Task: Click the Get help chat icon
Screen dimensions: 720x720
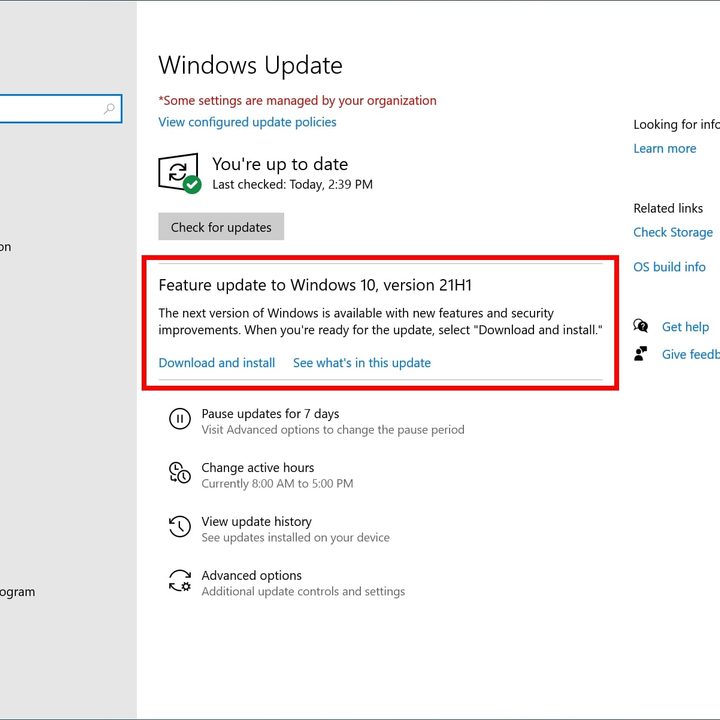Action: click(x=641, y=326)
